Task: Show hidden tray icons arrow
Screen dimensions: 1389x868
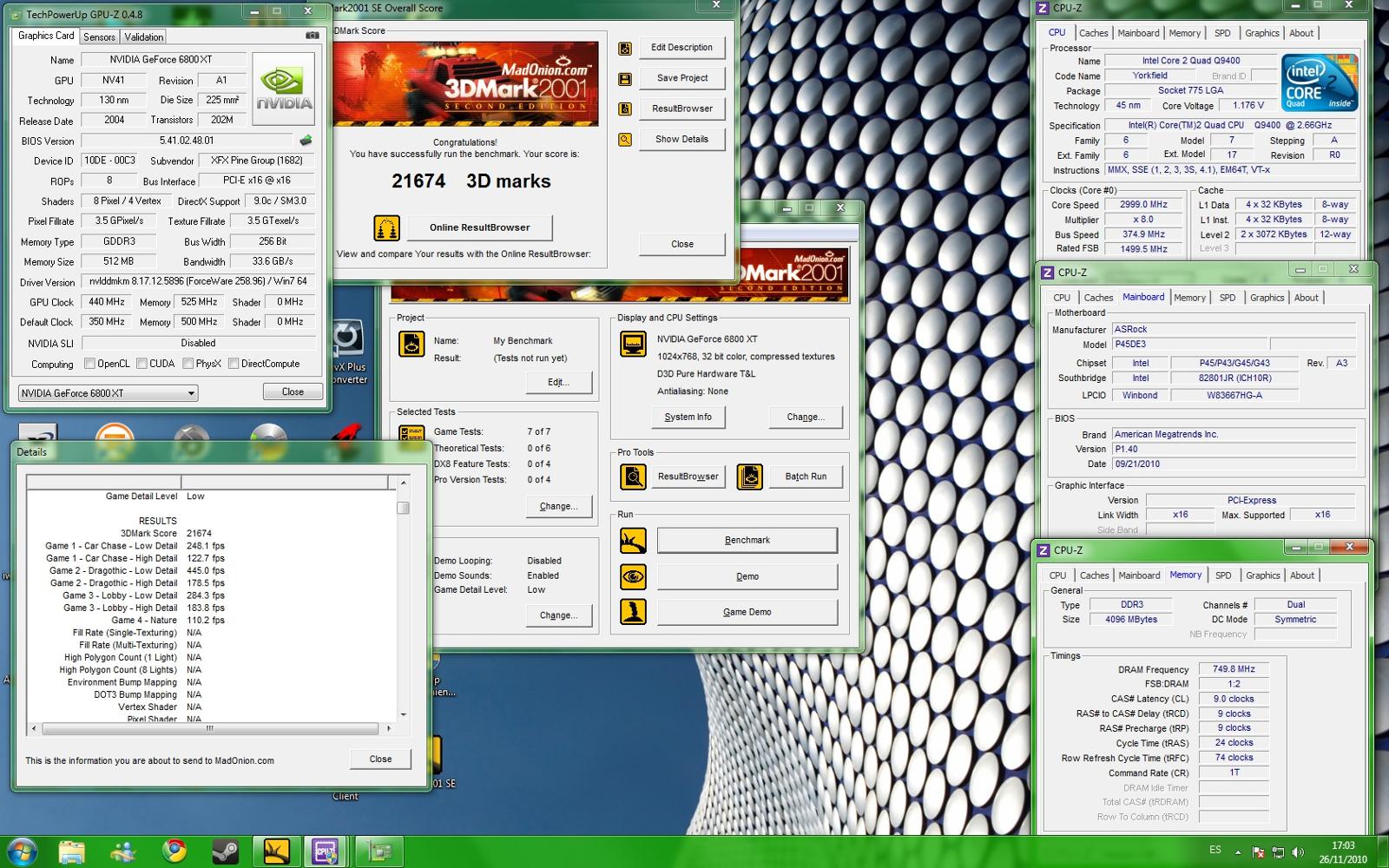Action: pos(1238,852)
